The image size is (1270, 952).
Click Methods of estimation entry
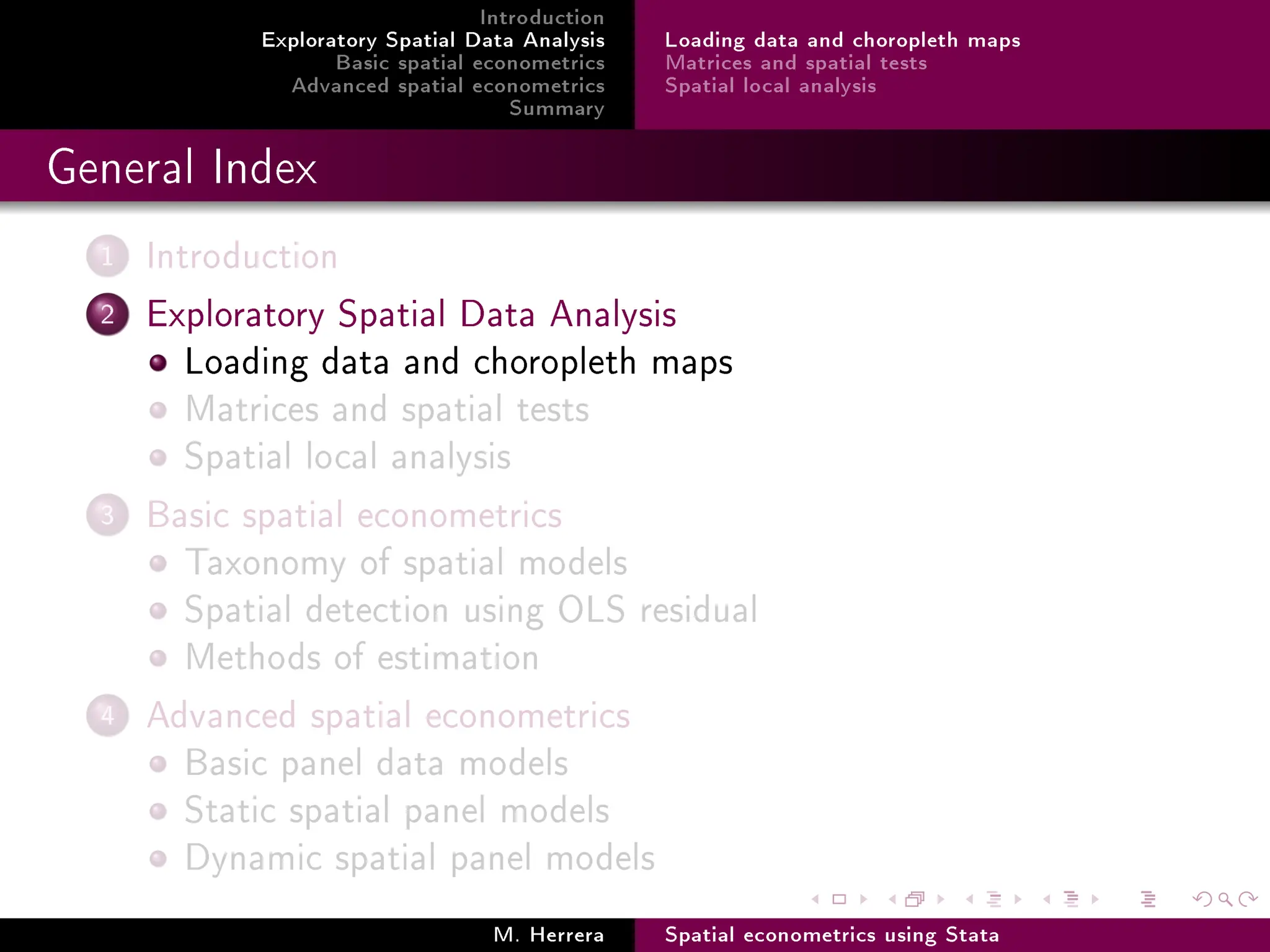pos(362,658)
